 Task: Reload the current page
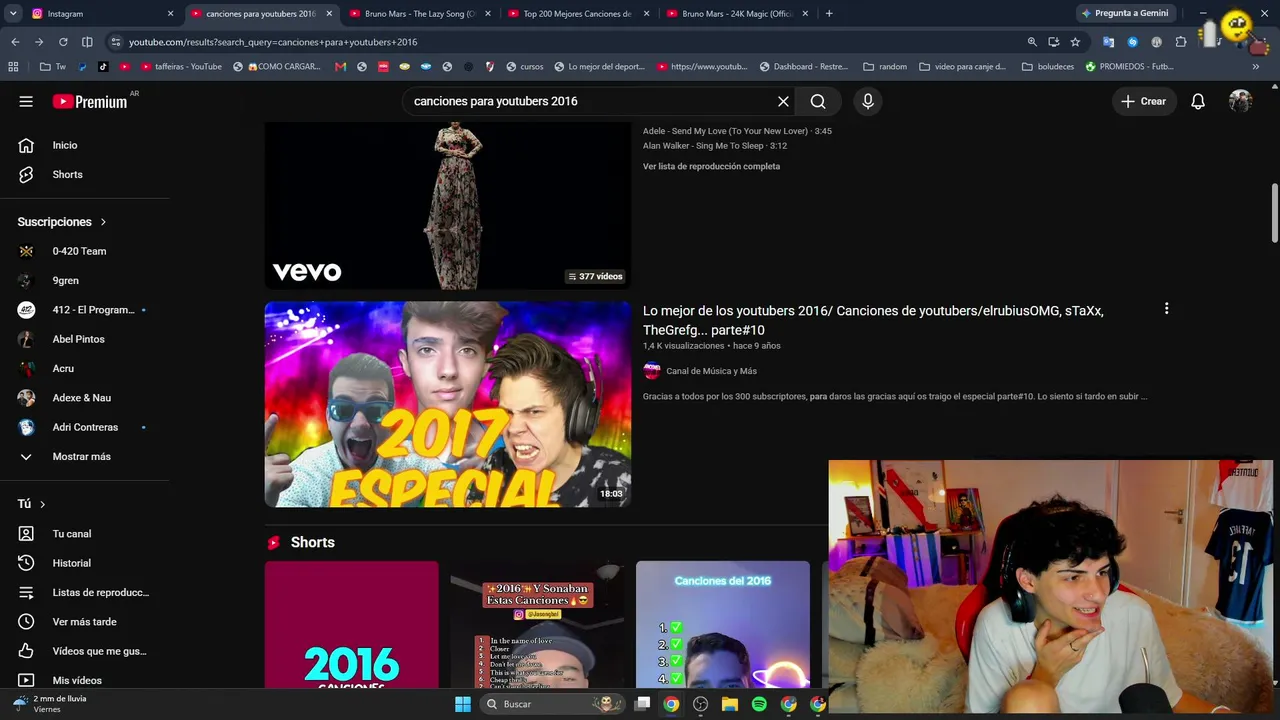[63, 42]
